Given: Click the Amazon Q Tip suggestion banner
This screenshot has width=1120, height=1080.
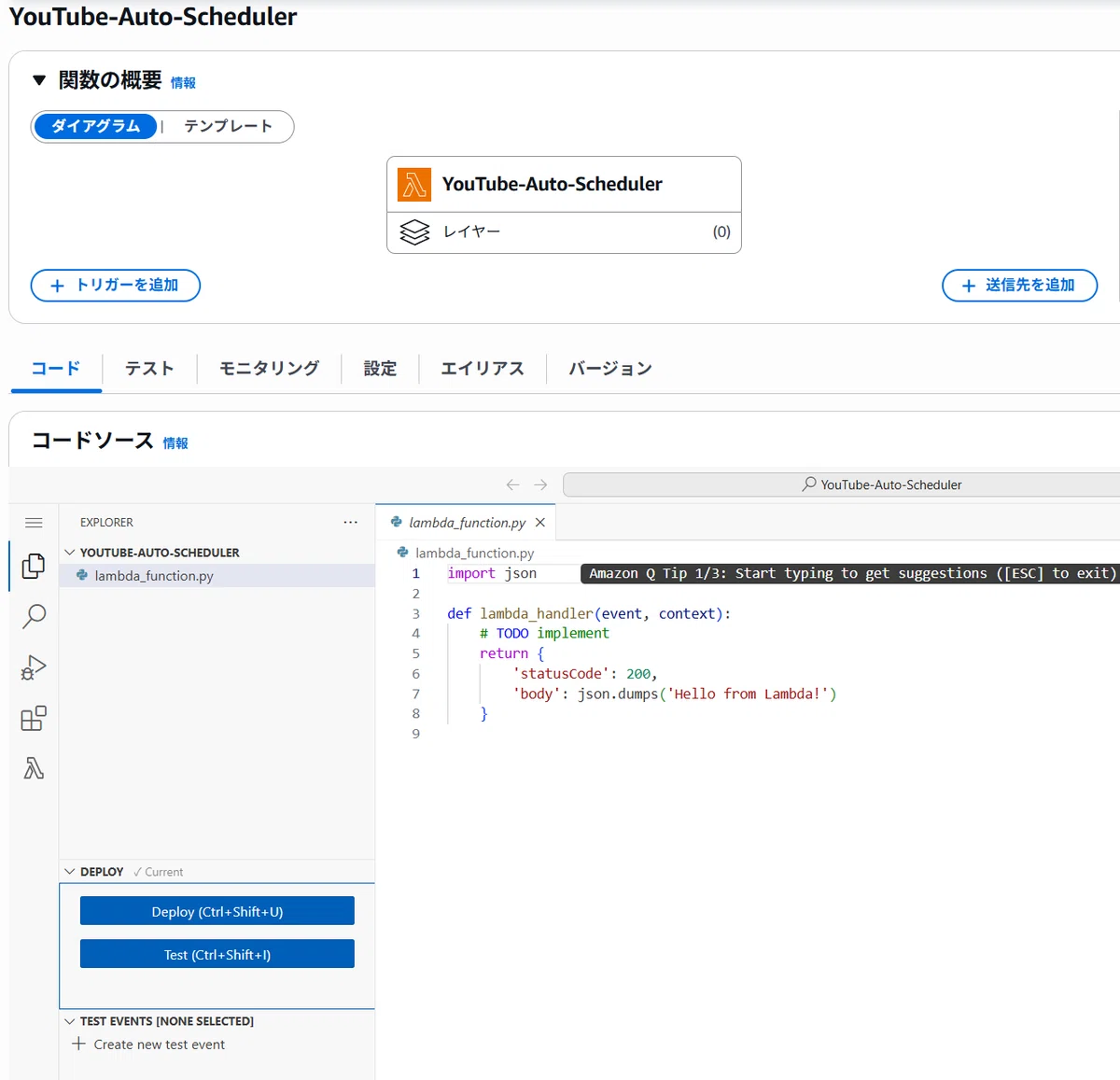Looking at the screenshot, I should tap(852, 573).
